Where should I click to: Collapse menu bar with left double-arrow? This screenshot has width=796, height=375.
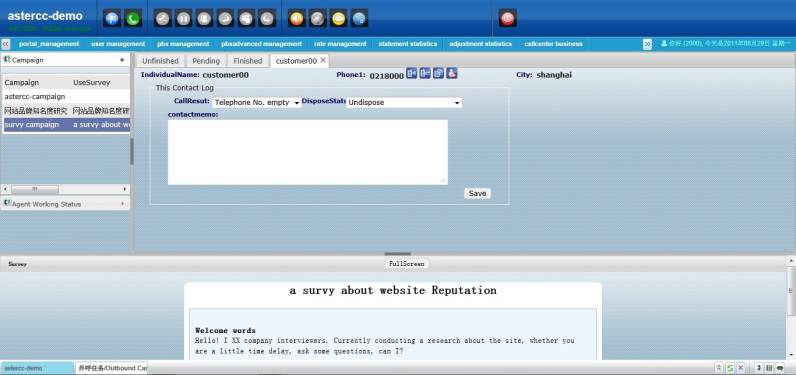pyautogui.click(x=6, y=44)
